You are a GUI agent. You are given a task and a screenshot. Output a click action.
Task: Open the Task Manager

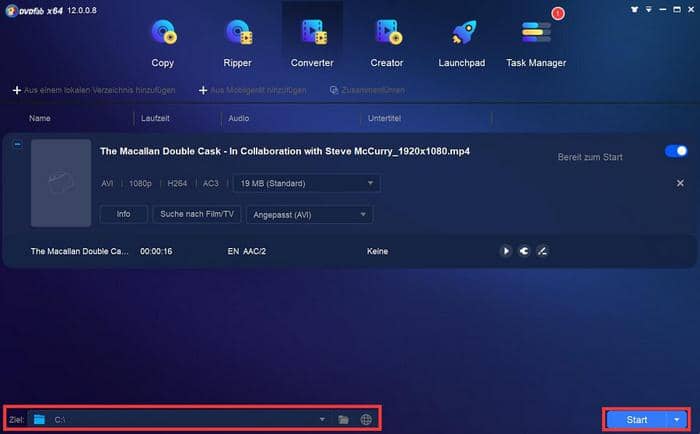pyautogui.click(x=536, y=43)
